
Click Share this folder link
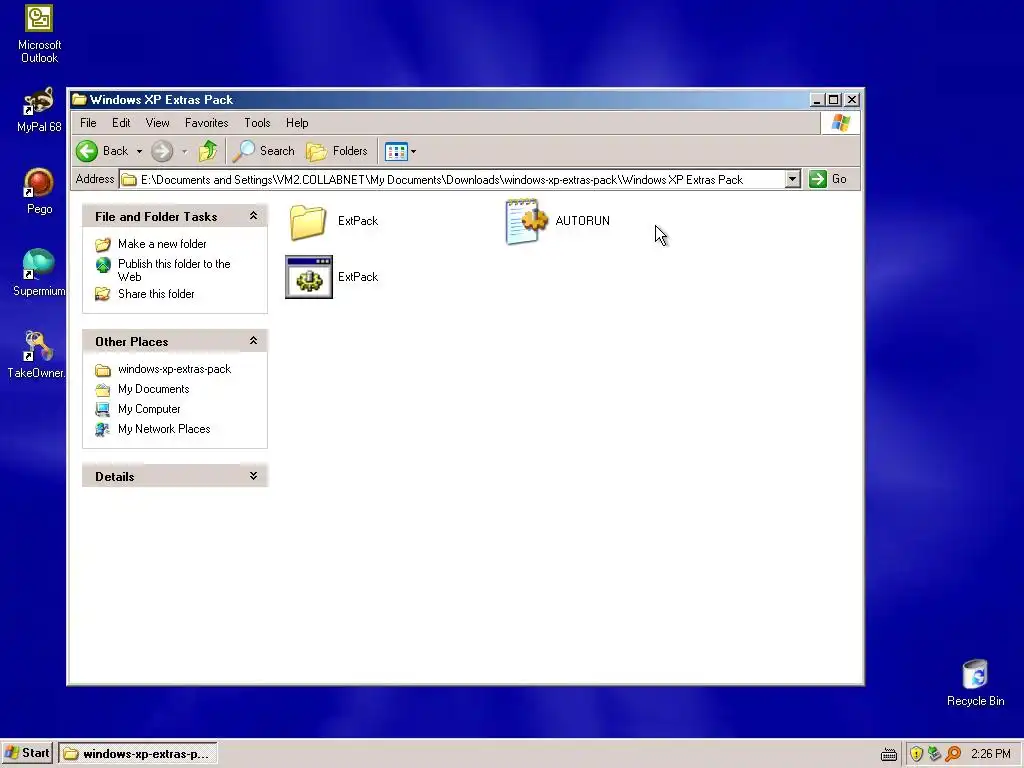(x=156, y=294)
